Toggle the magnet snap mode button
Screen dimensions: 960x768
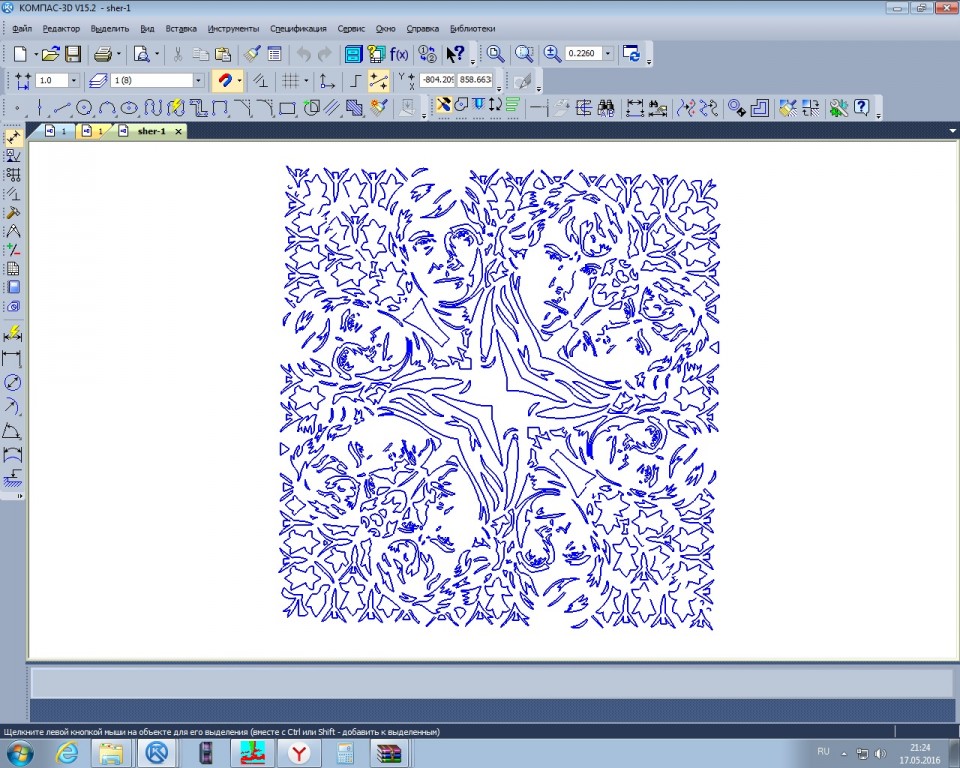(224, 81)
